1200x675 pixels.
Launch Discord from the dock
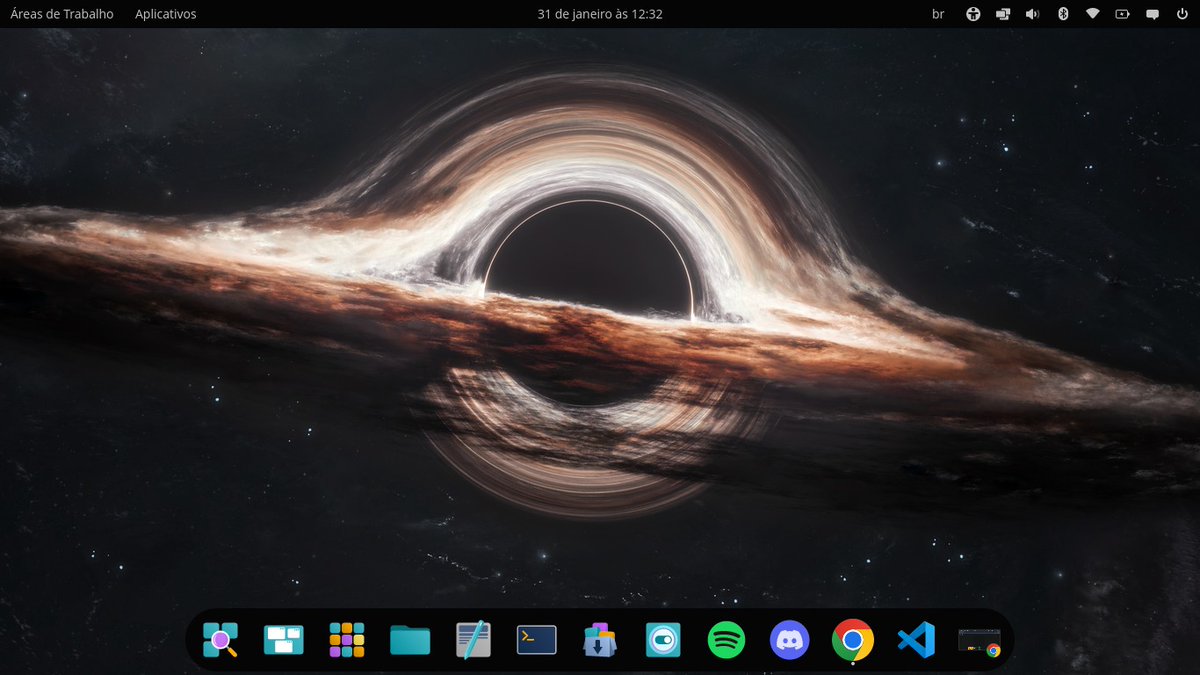coord(790,639)
